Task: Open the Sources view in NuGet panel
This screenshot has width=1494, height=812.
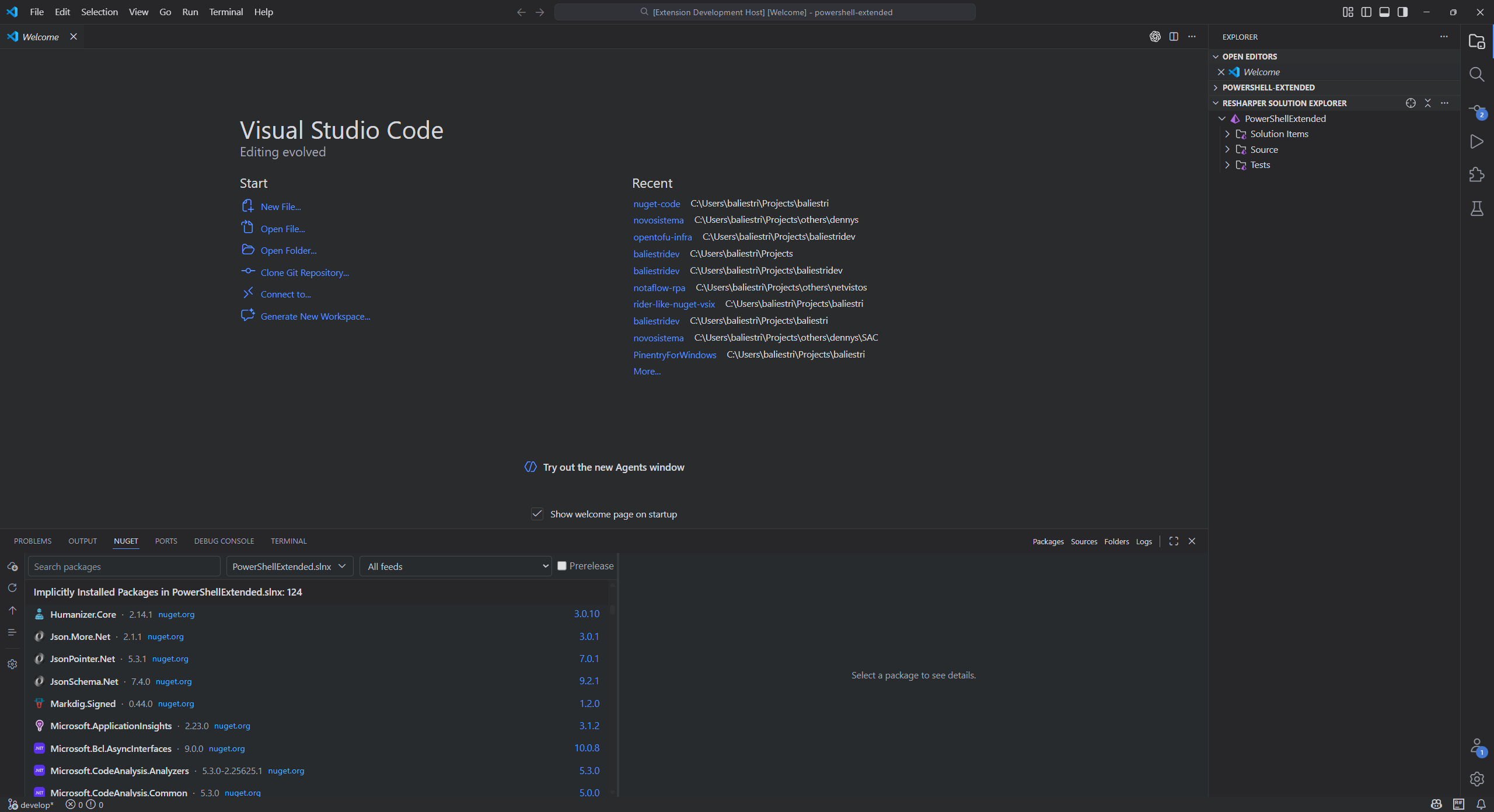Action: point(1084,541)
